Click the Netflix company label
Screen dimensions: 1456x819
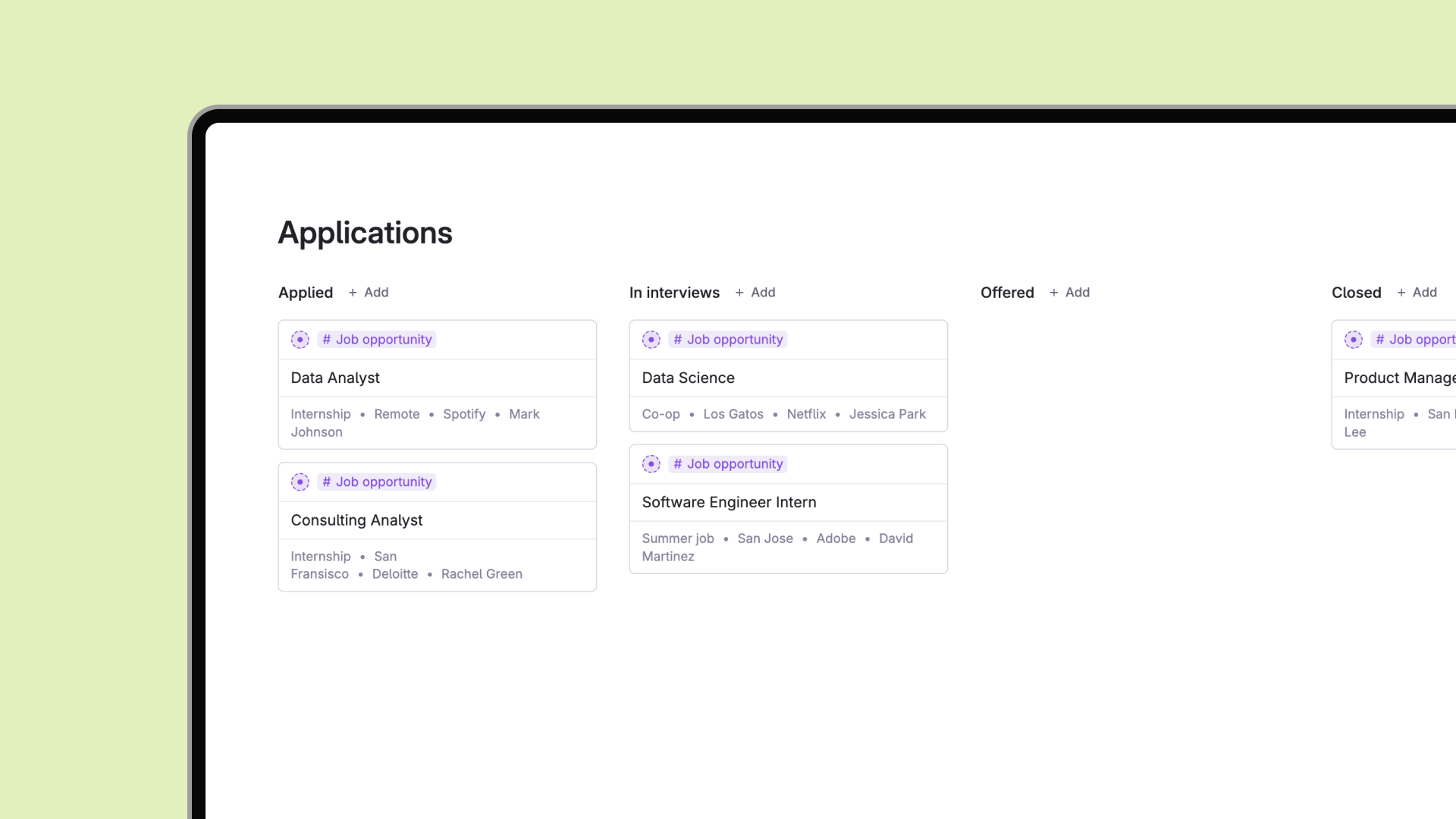(806, 414)
